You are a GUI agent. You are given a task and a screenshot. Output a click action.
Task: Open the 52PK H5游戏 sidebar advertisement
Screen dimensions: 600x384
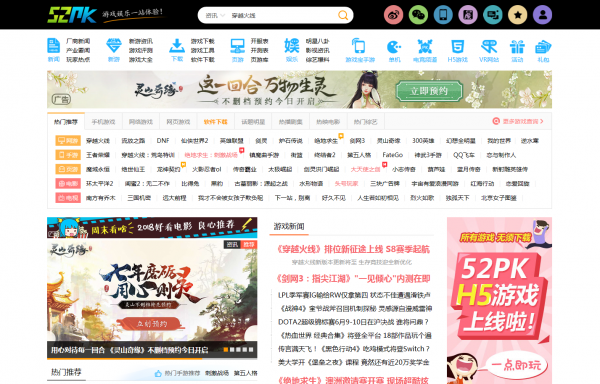click(x=499, y=301)
